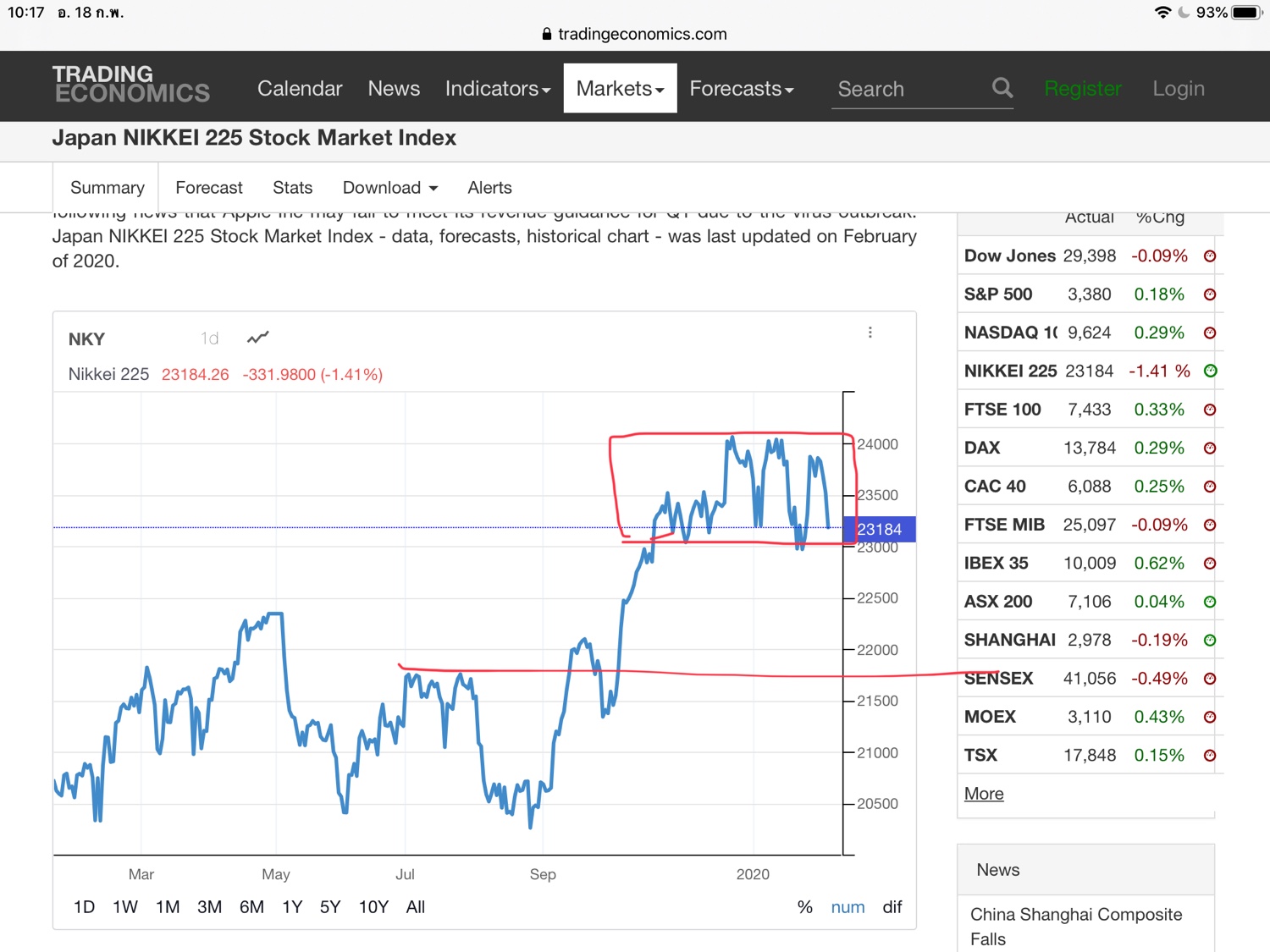1270x952 pixels.
Task: Click the status icon next to DAX row
Action: click(x=1210, y=448)
